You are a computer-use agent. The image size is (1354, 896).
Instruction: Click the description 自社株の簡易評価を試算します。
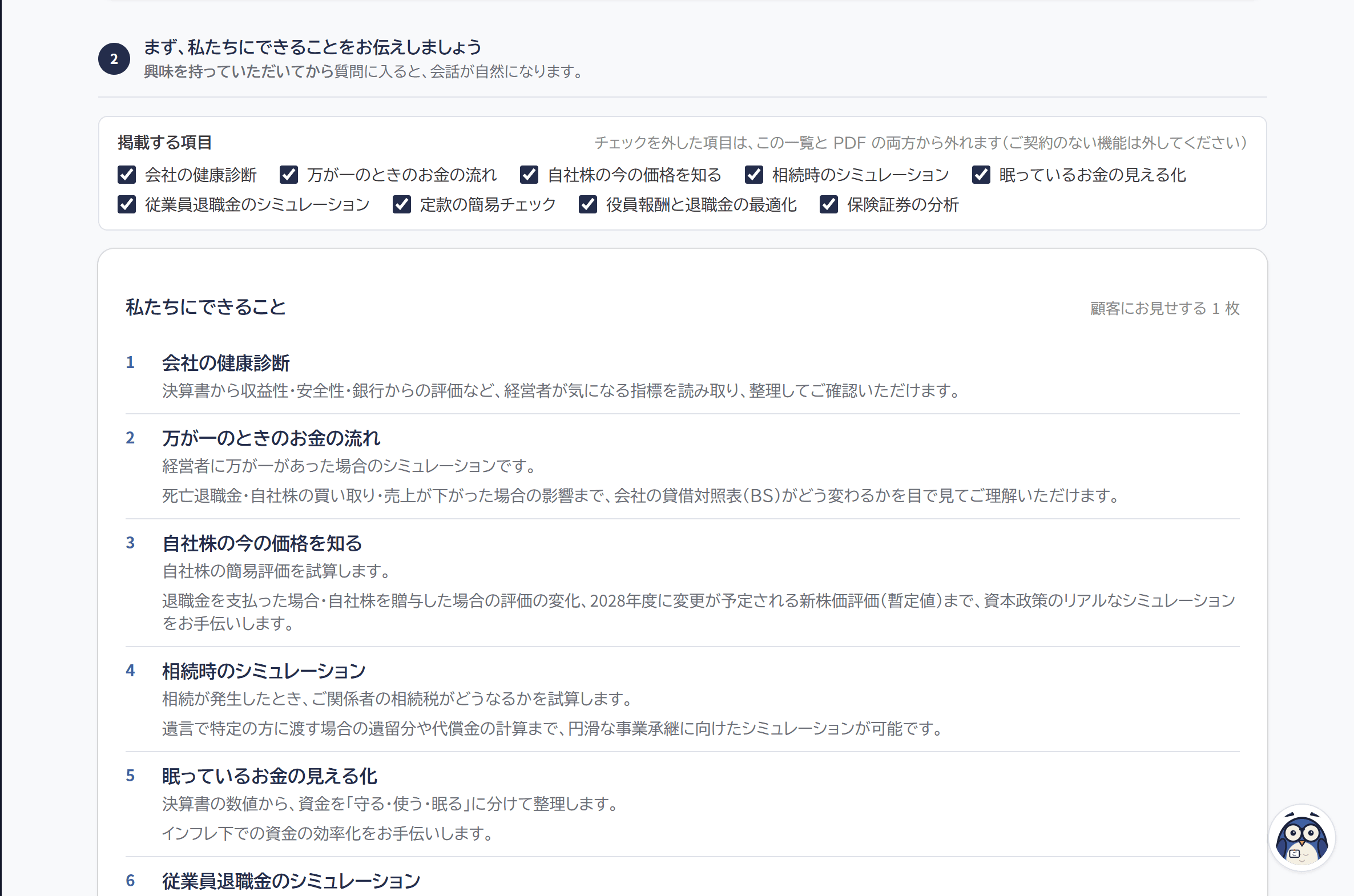tap(277, 571)
